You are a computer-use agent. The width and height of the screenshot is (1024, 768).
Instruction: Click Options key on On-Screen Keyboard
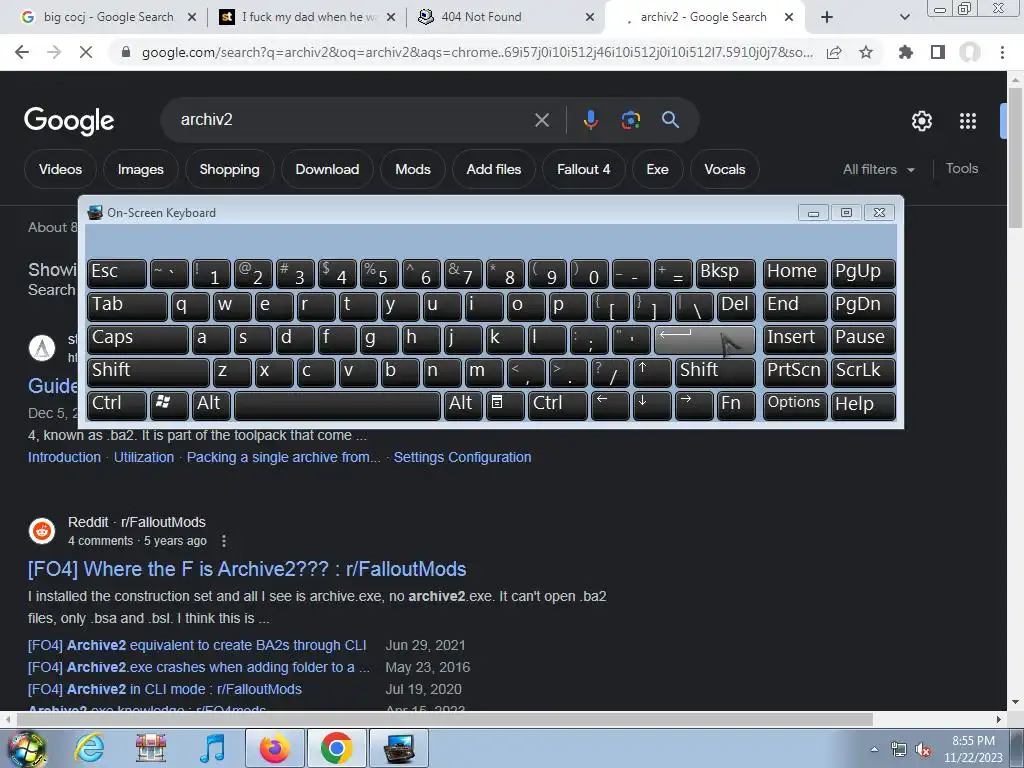(795, 404)
